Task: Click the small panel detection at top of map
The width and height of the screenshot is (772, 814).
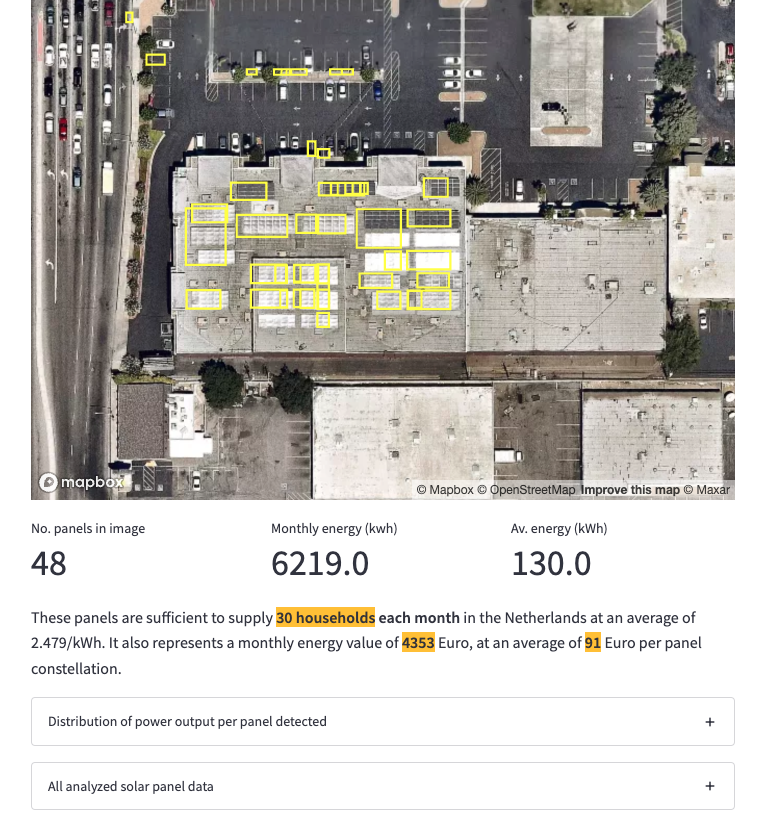Action: click(x=128, y=17)
